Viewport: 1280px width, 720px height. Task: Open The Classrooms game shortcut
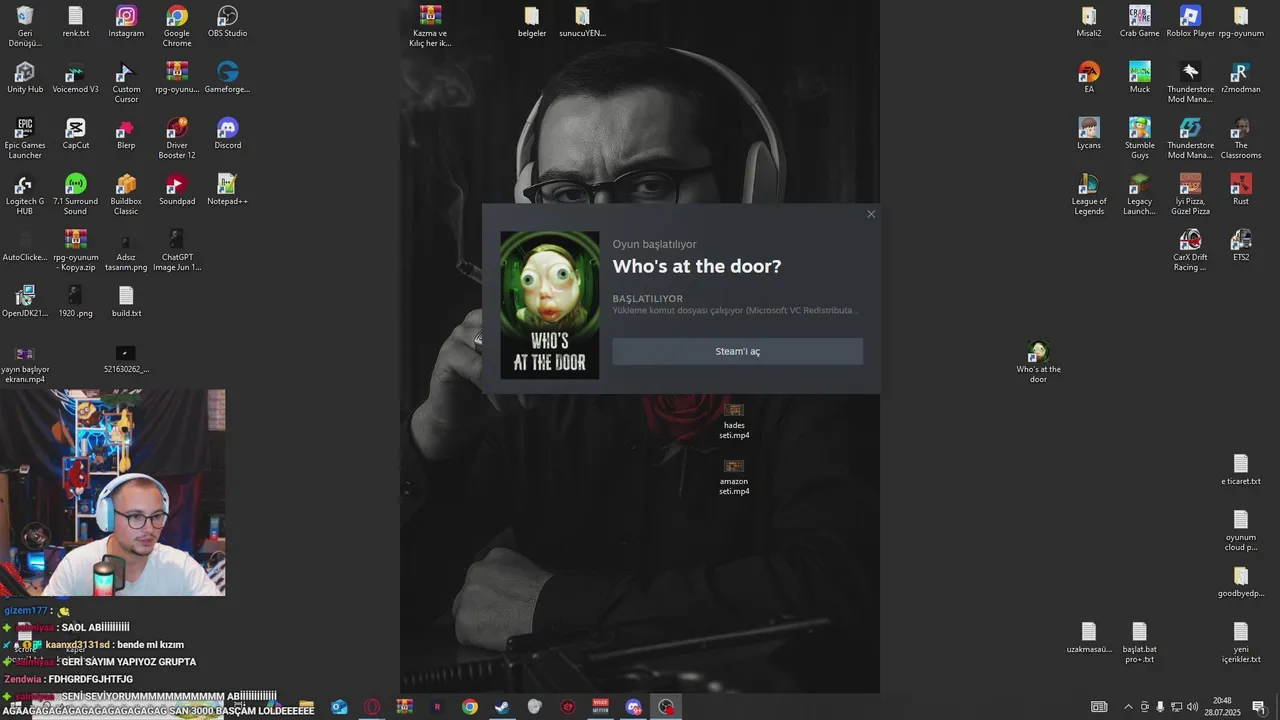click(x=1240, y=138)
